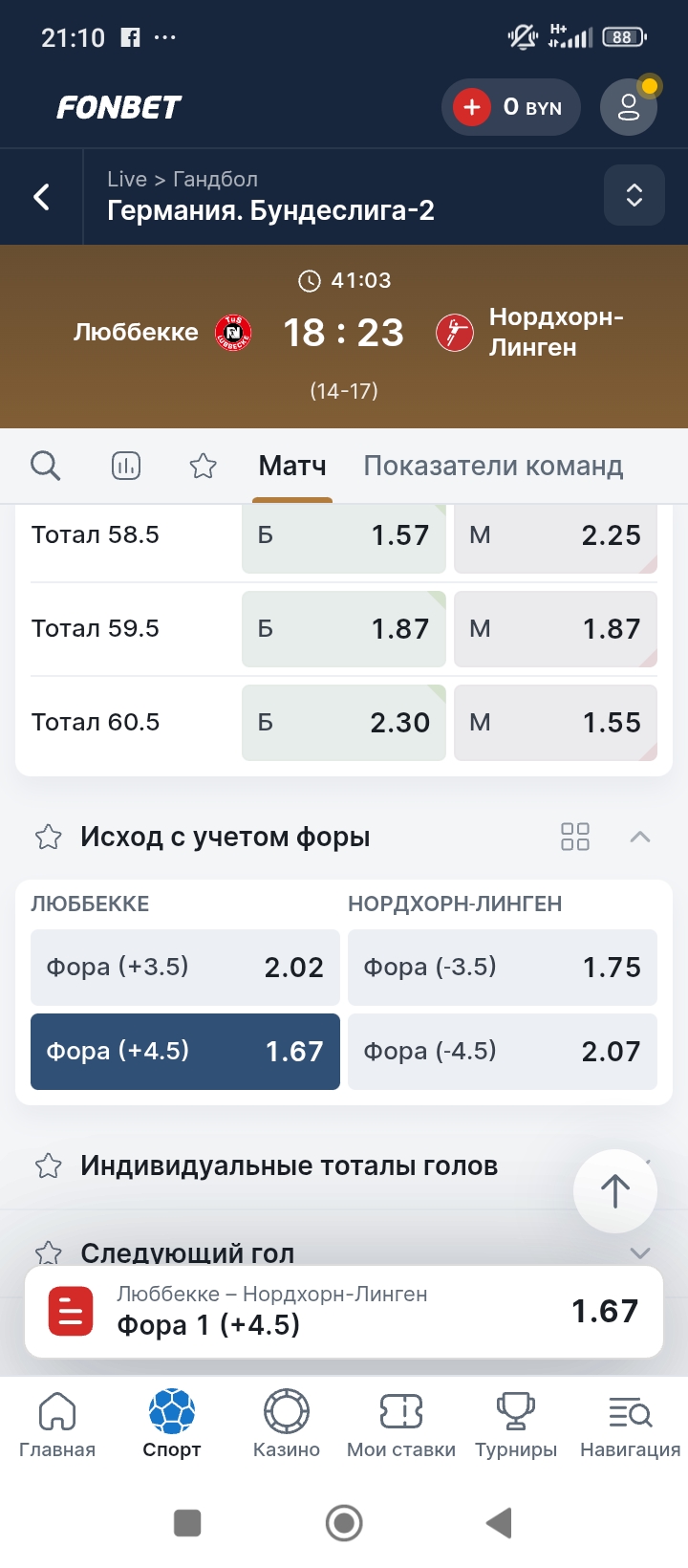Pick Фора (-3.5) at 1.75

click(x=502, y=968)
